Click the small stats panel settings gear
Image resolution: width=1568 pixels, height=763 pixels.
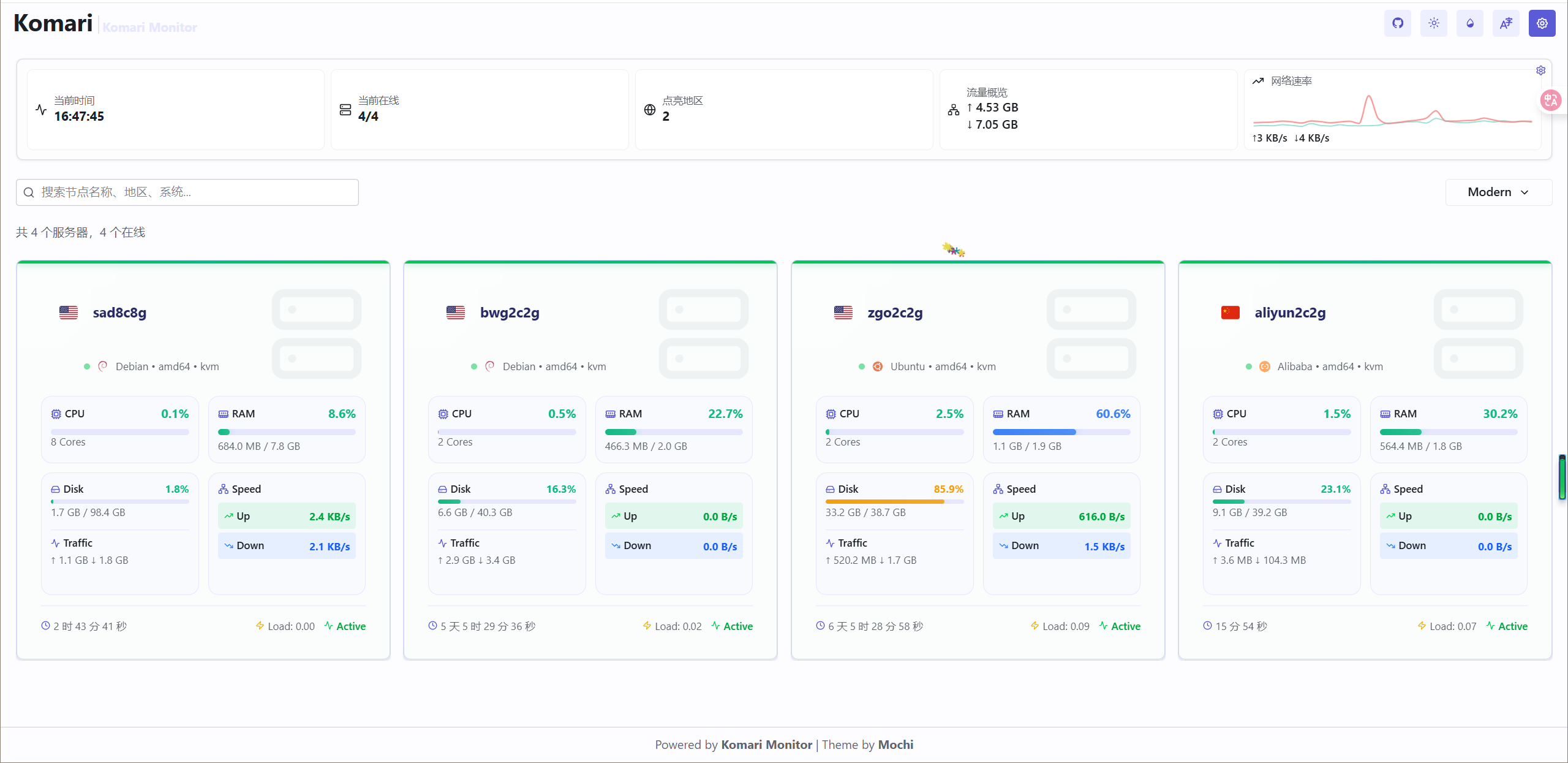1540,70
